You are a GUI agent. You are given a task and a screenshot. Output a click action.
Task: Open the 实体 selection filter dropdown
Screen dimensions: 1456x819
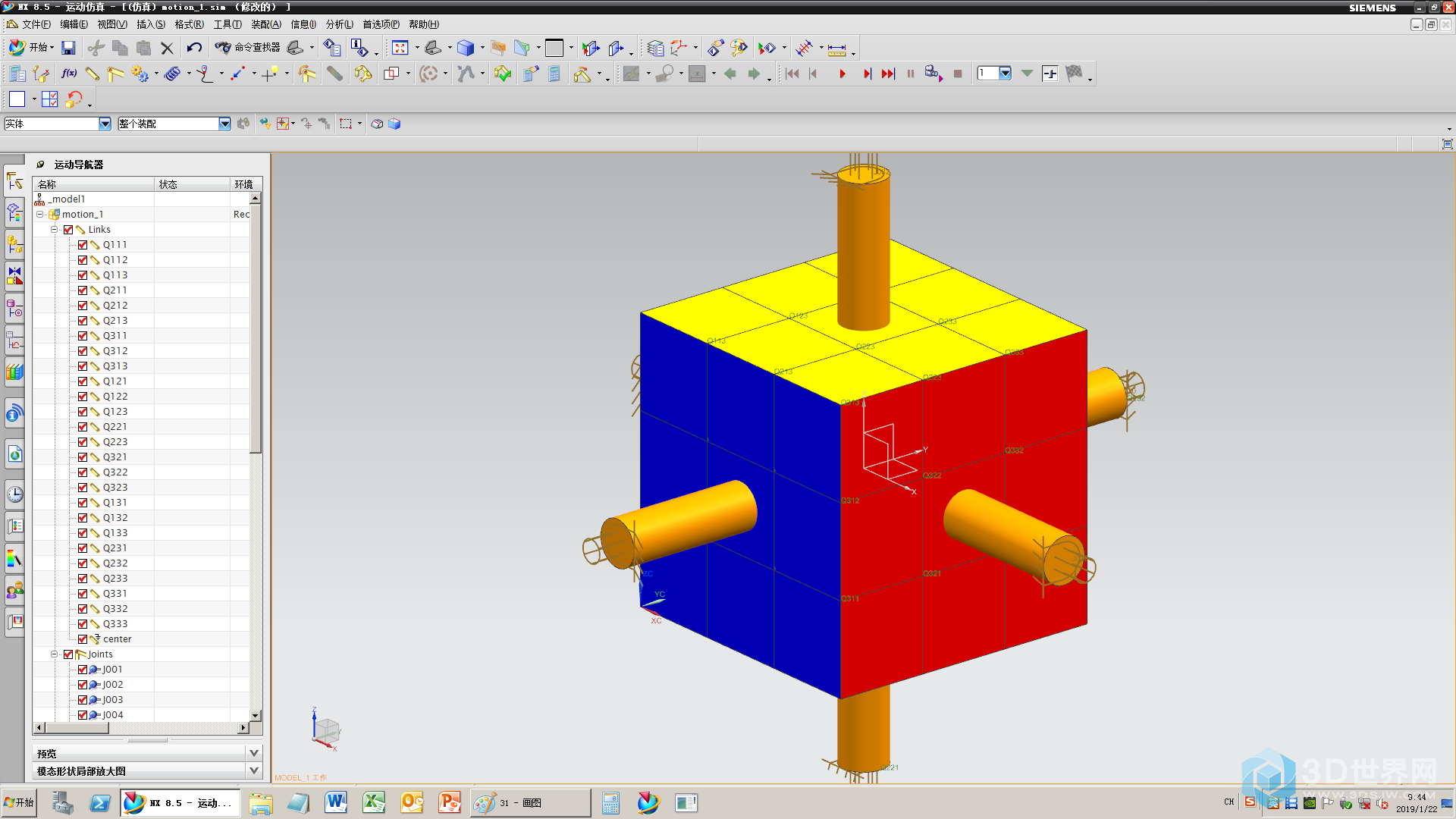click(x=105, y=124)
